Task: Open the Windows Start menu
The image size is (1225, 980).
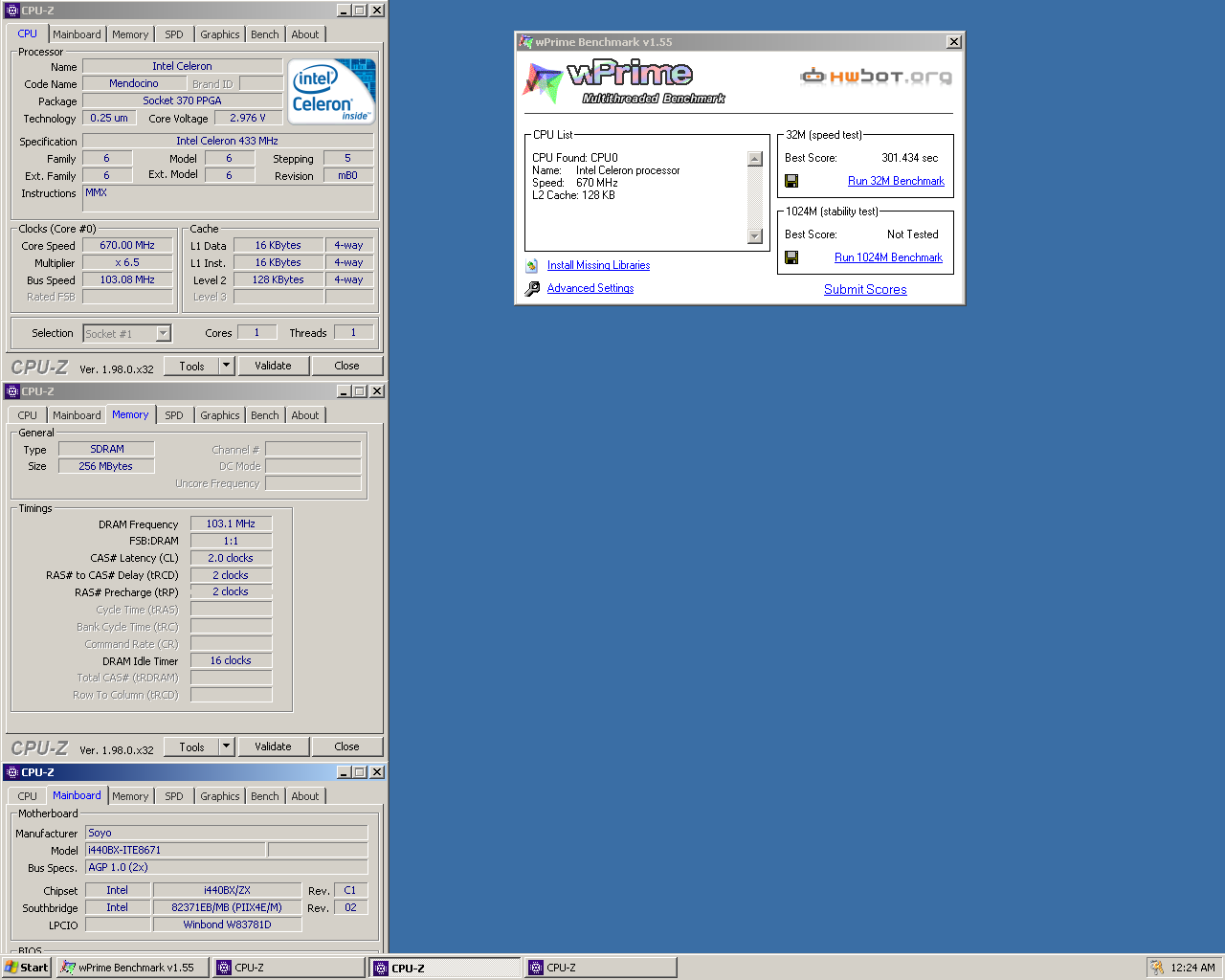Action: click(x=27, y=968)
